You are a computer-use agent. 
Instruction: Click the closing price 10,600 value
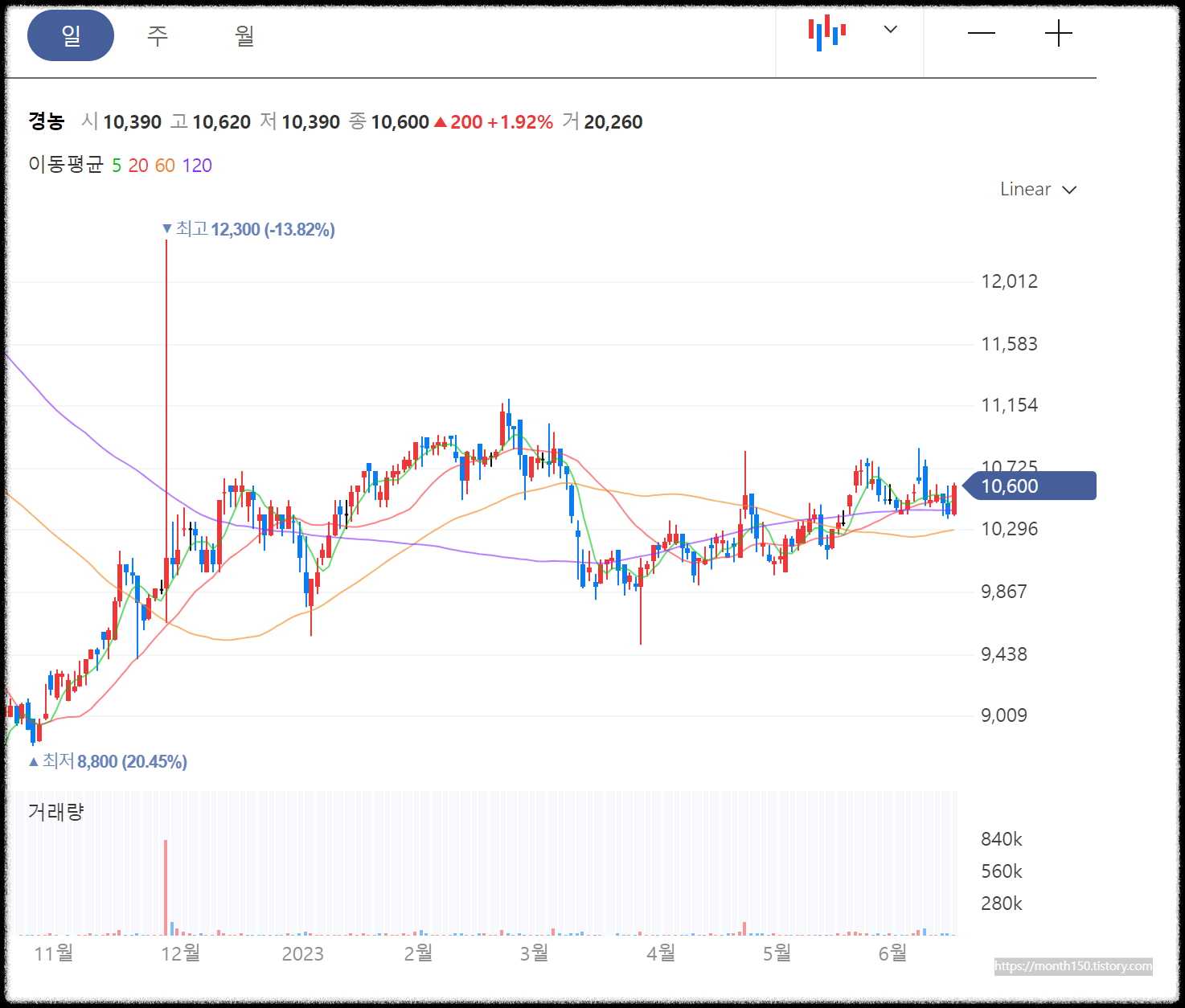pyautogui.click(x=400, y=122)
